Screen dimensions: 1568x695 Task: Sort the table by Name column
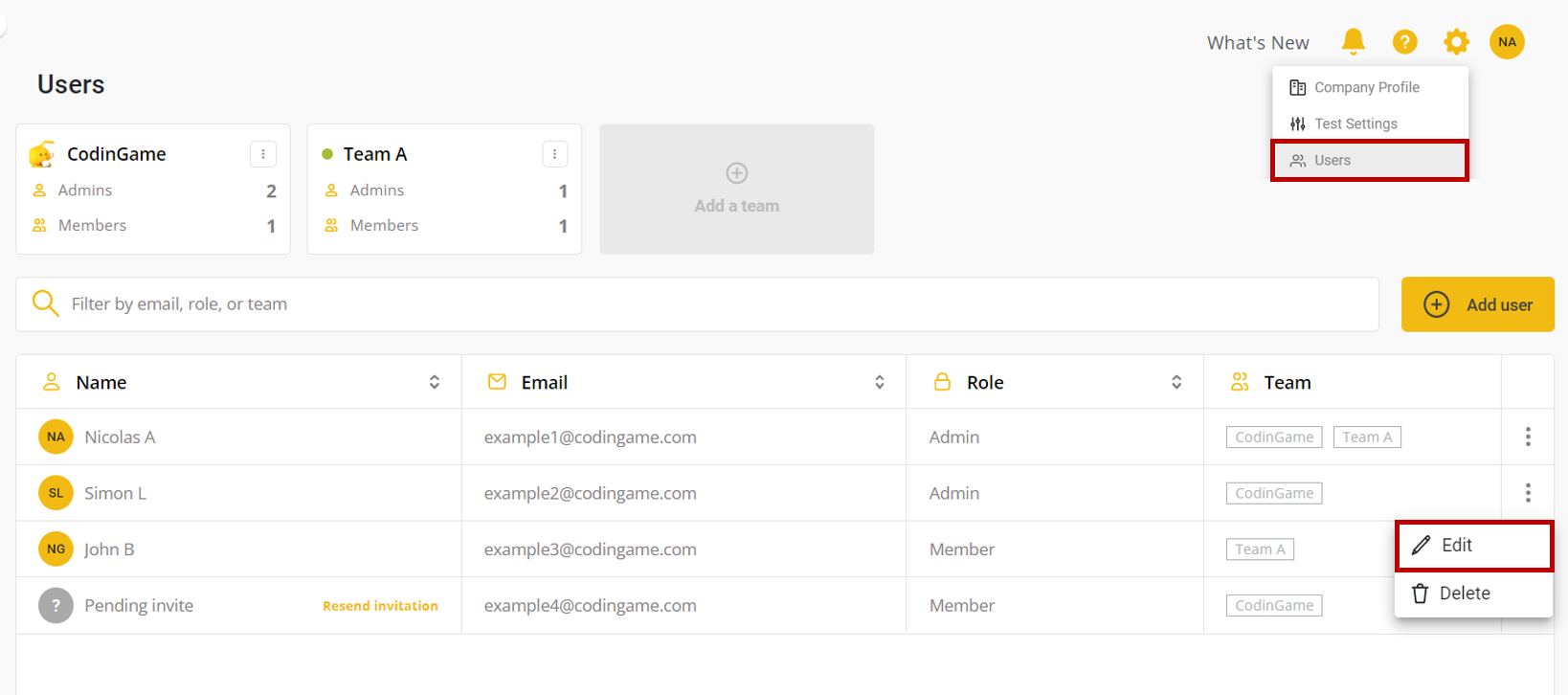(x=434, y=382)
